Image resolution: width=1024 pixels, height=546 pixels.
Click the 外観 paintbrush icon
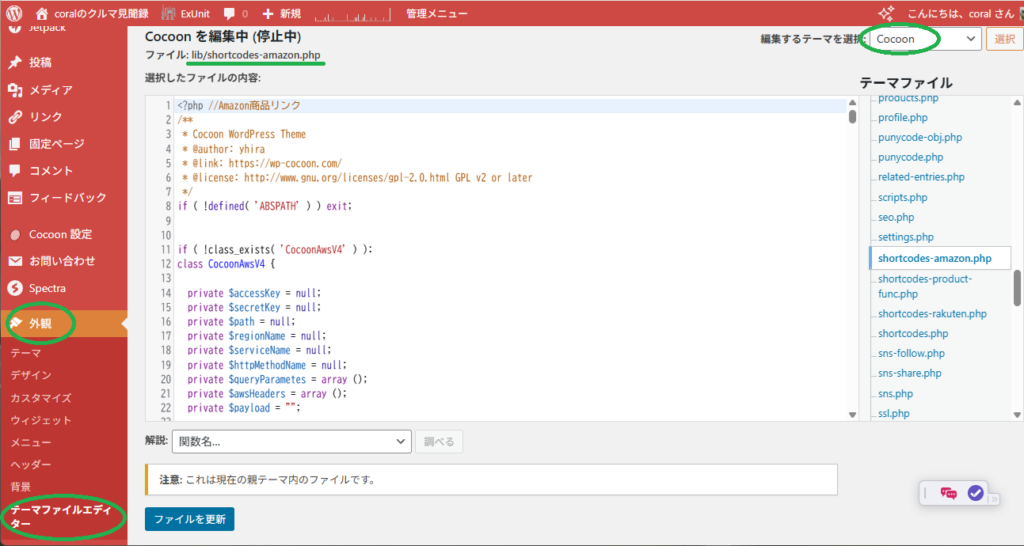(x=16, y=323)
